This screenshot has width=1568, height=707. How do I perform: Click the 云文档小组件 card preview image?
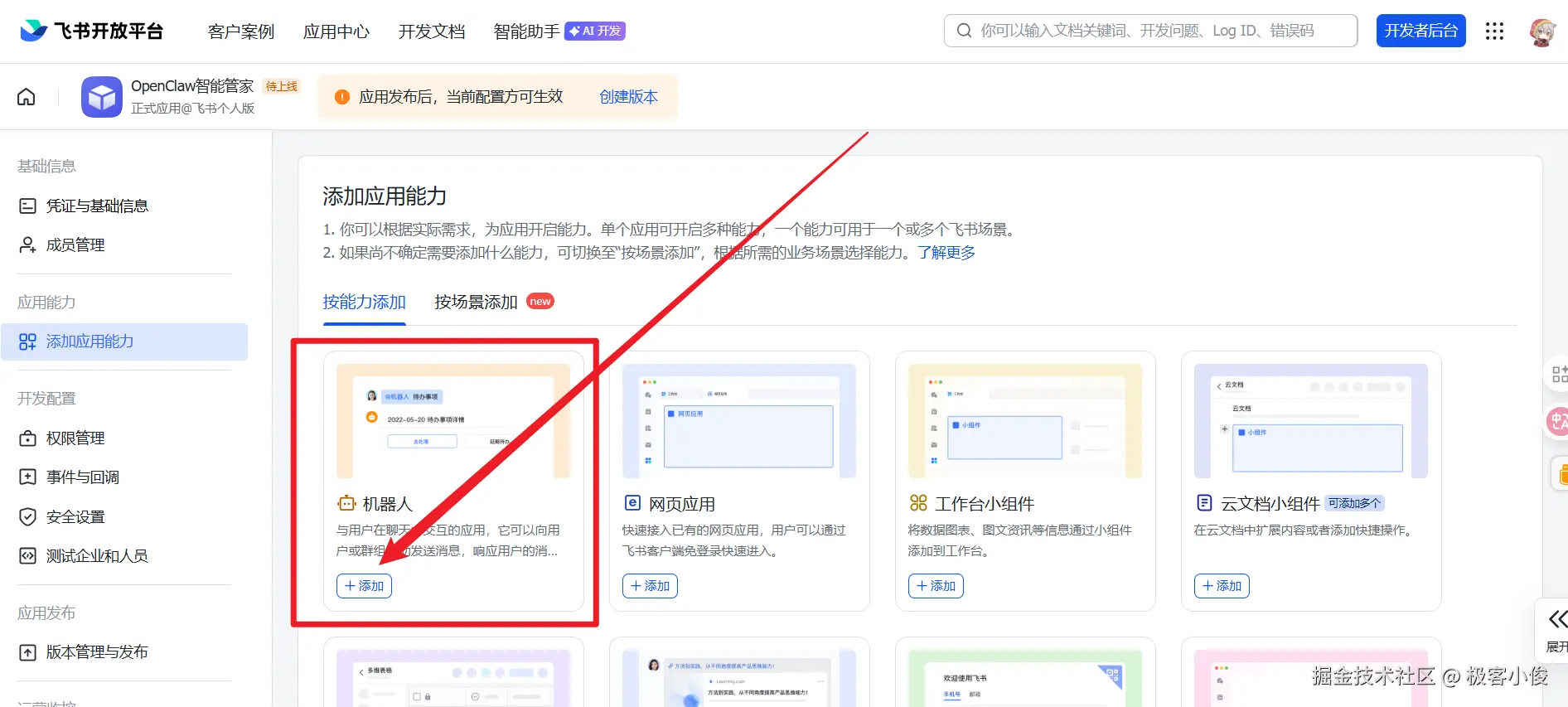[1311, 421]
